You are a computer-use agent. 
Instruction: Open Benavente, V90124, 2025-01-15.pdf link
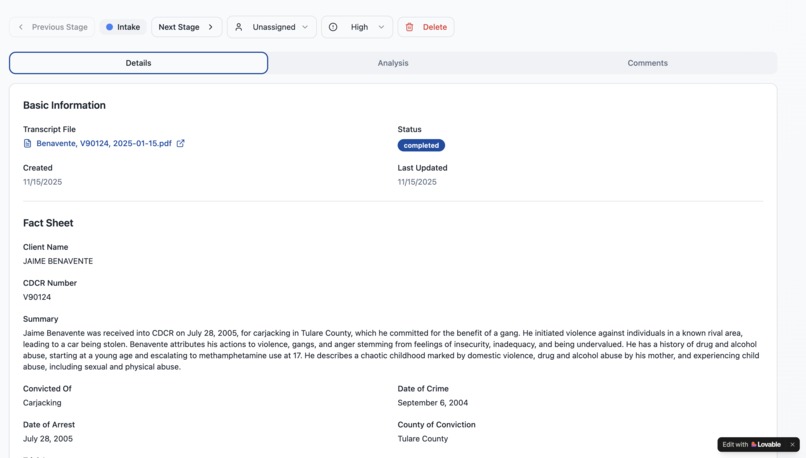click(x=104, y=143)
